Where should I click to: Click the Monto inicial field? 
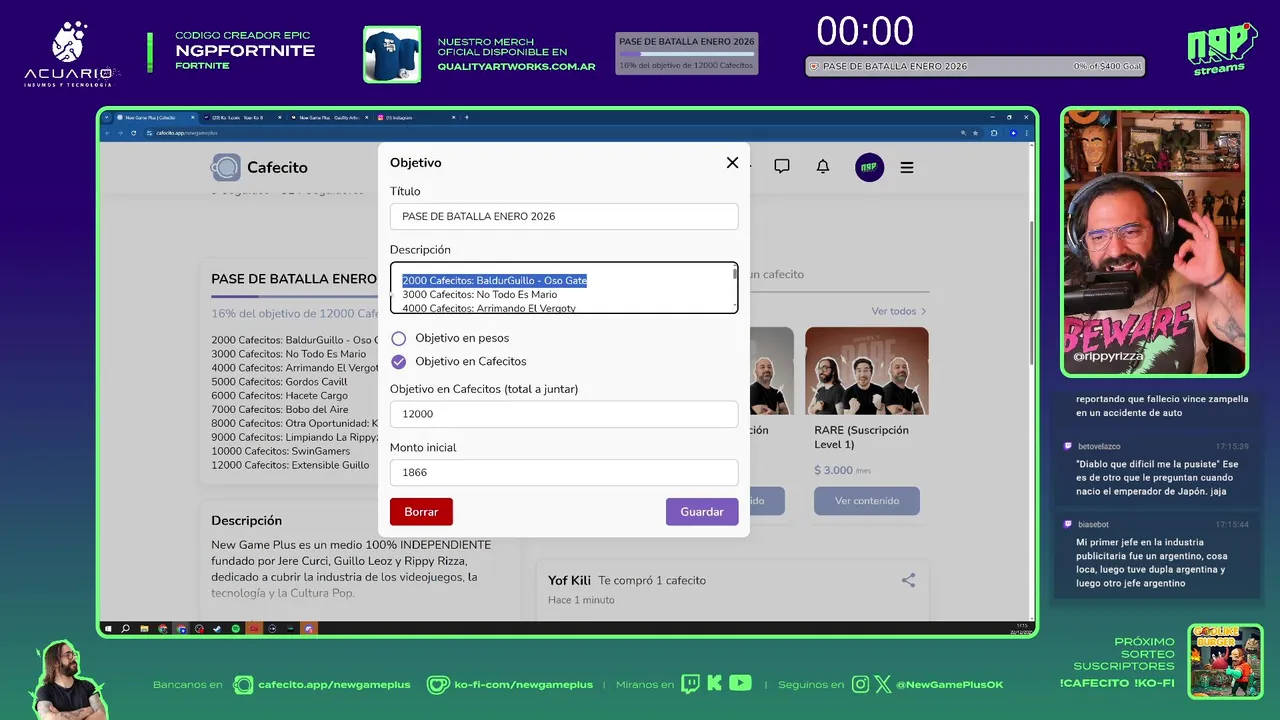pyautogui.click(x=564, y=472)
